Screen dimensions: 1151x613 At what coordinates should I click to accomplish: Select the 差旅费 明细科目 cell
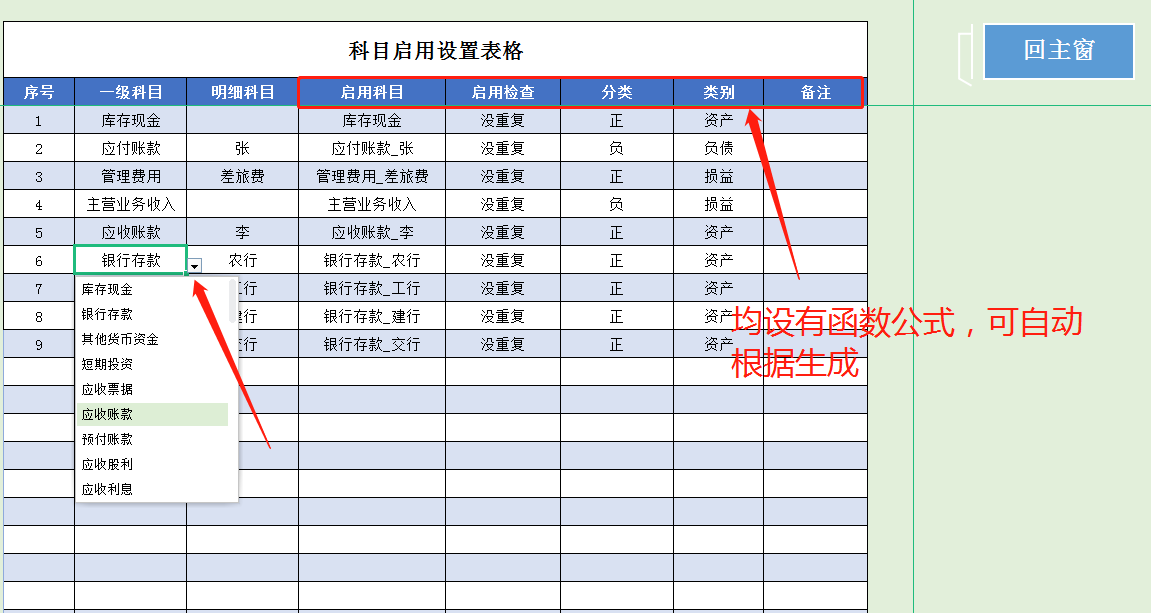pos(241,175)
